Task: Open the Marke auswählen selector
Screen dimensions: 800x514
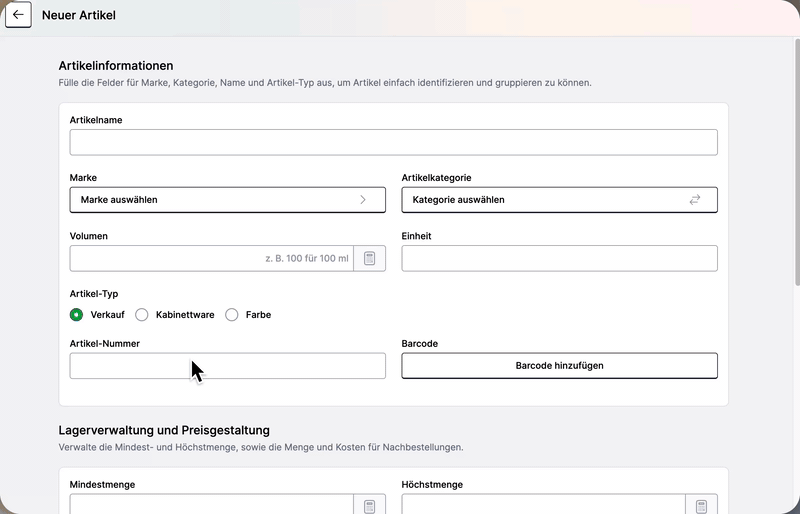Action: click(x=228, y=200)
